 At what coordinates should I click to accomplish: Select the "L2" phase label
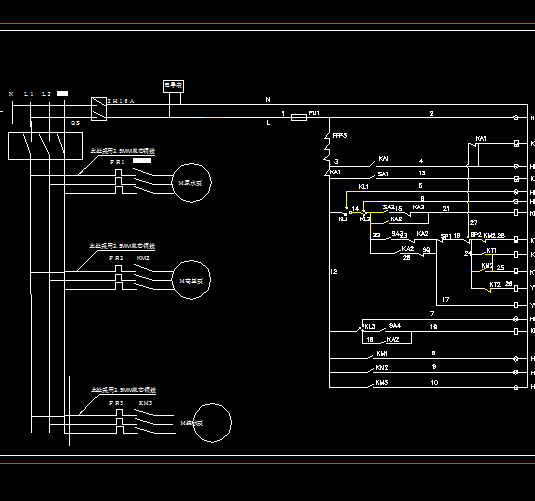[x=46, y=94]
